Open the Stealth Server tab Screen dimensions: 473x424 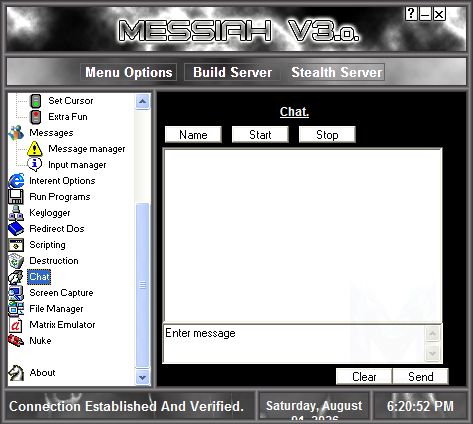point(337,72)
